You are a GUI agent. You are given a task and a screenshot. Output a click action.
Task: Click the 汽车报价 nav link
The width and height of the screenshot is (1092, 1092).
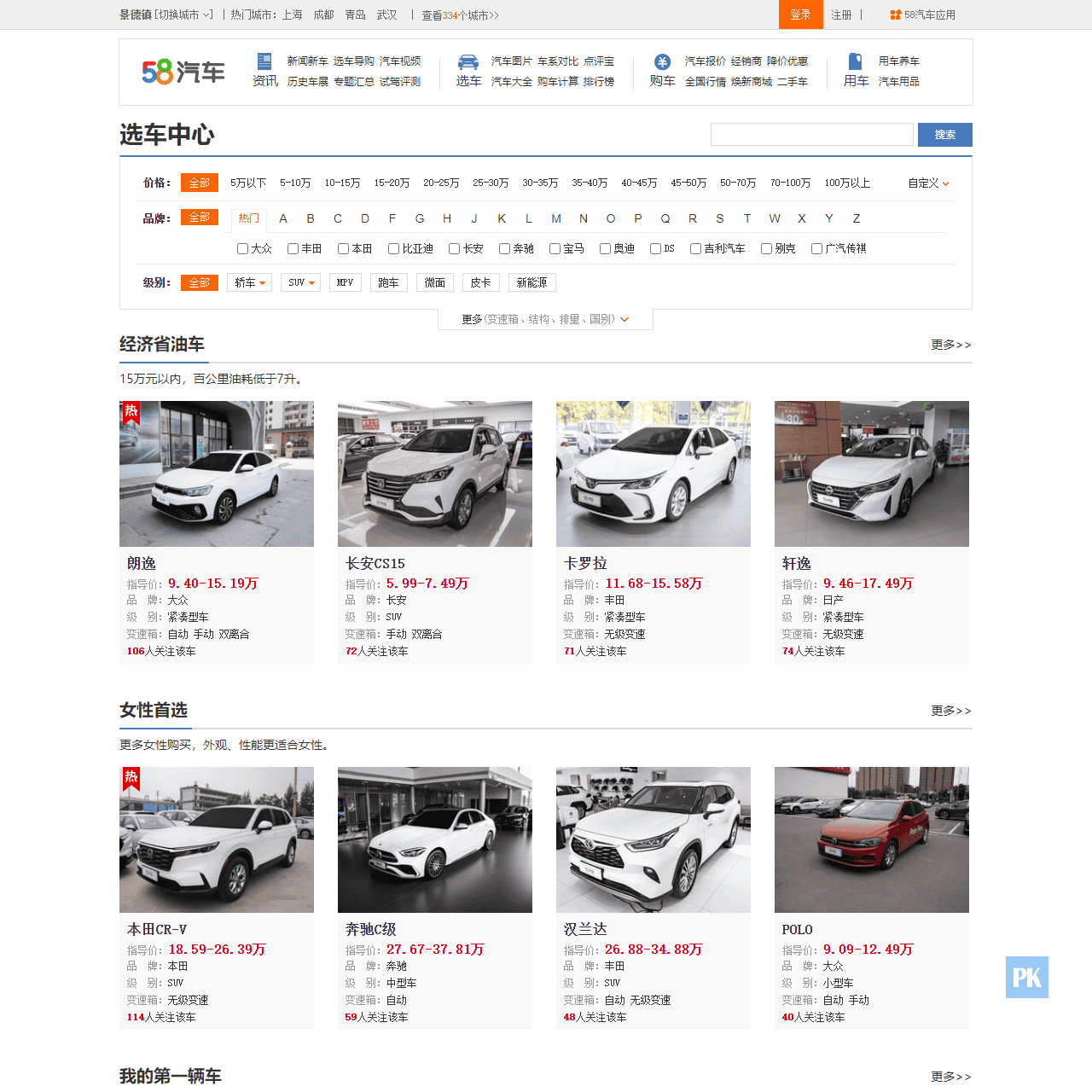[706, 61]
